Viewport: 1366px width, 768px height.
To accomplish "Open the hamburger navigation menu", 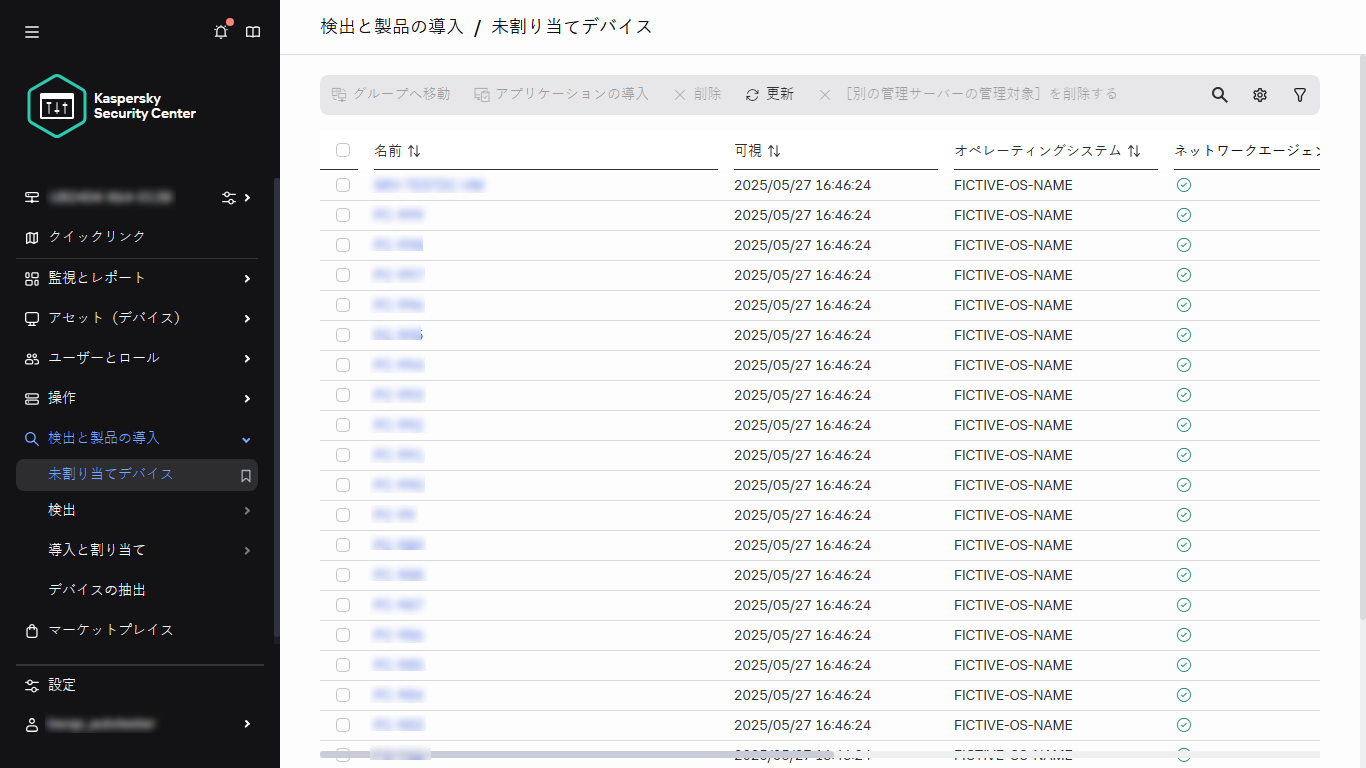I will tap(31, 31).
